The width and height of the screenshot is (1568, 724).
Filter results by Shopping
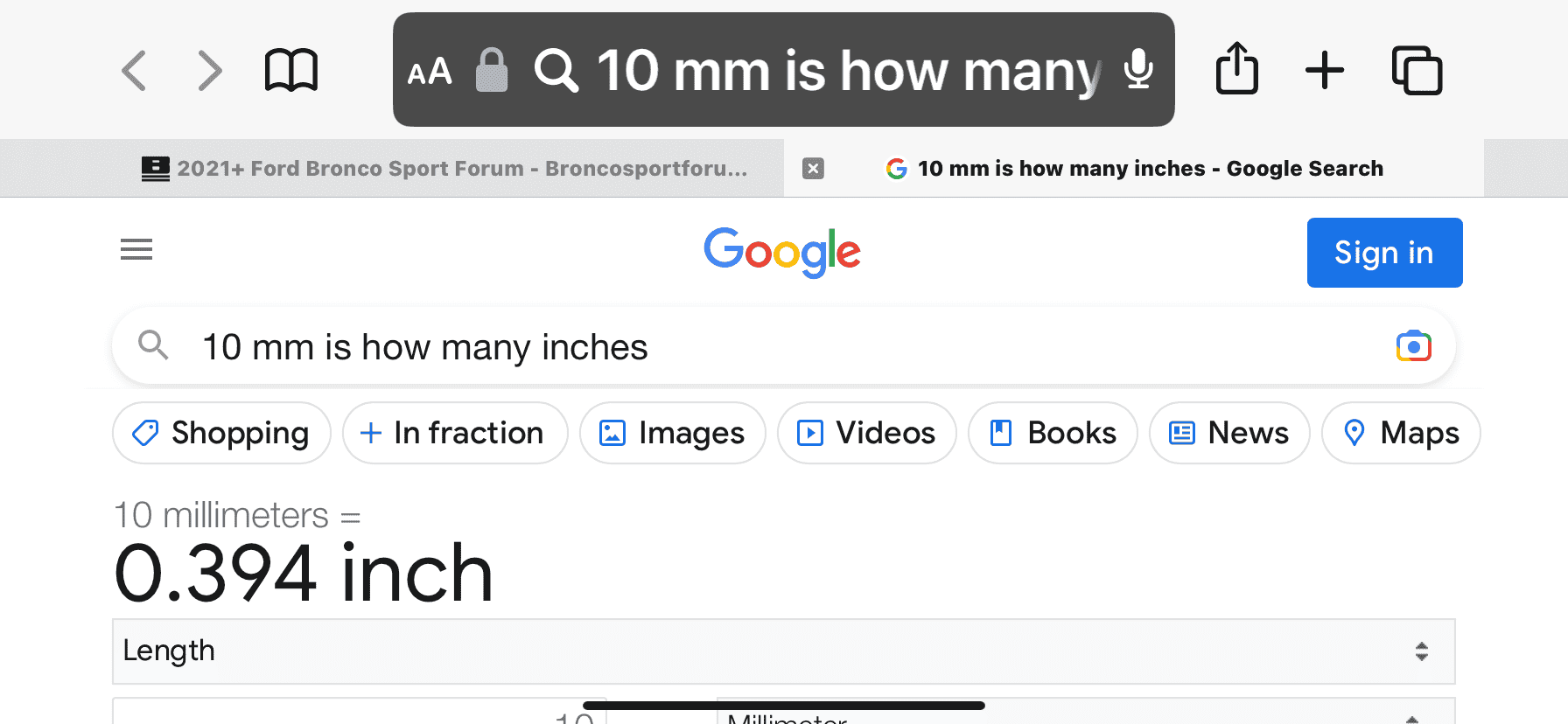click(x=221, y=433)
